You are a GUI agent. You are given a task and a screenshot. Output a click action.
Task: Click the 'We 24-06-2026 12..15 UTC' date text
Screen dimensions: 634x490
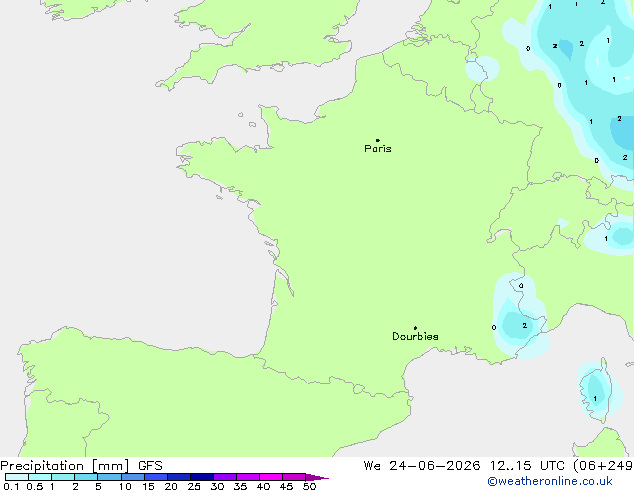464,466
